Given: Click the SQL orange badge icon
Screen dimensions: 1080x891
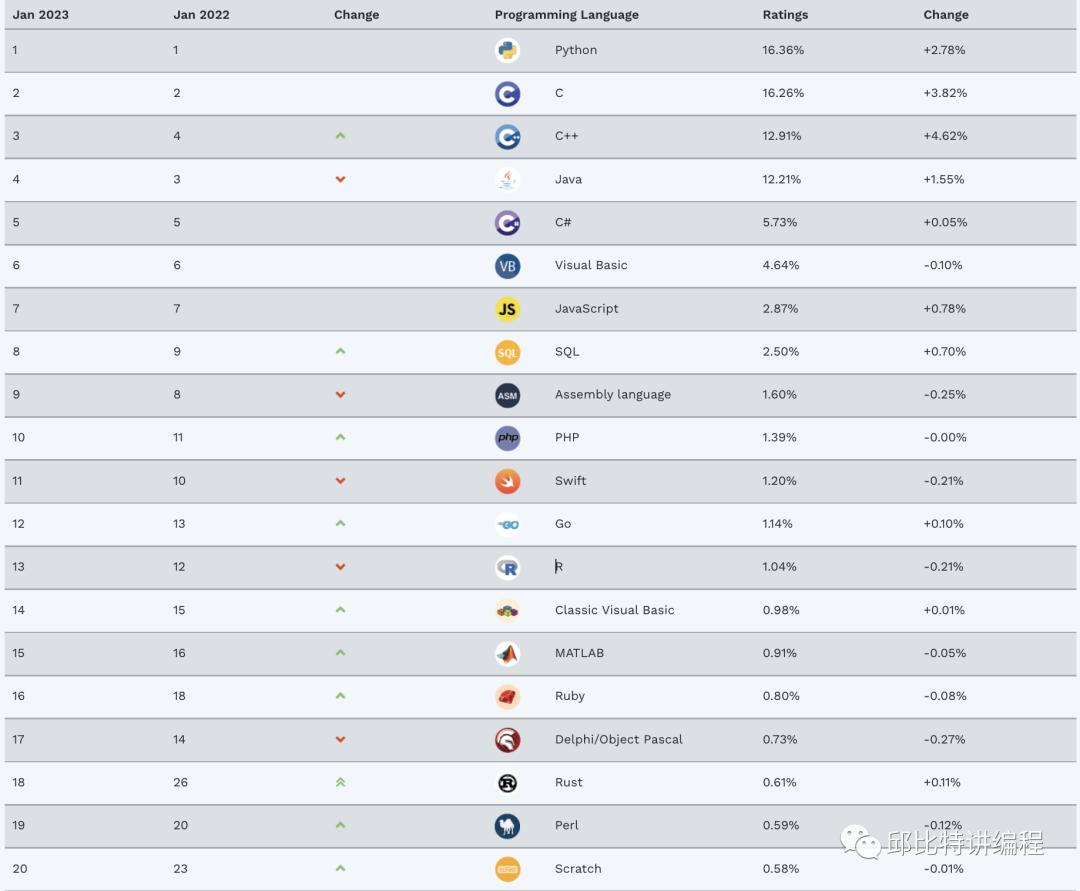Looking at the screenshot, I should pyautogui.click(x=507, y=352).
